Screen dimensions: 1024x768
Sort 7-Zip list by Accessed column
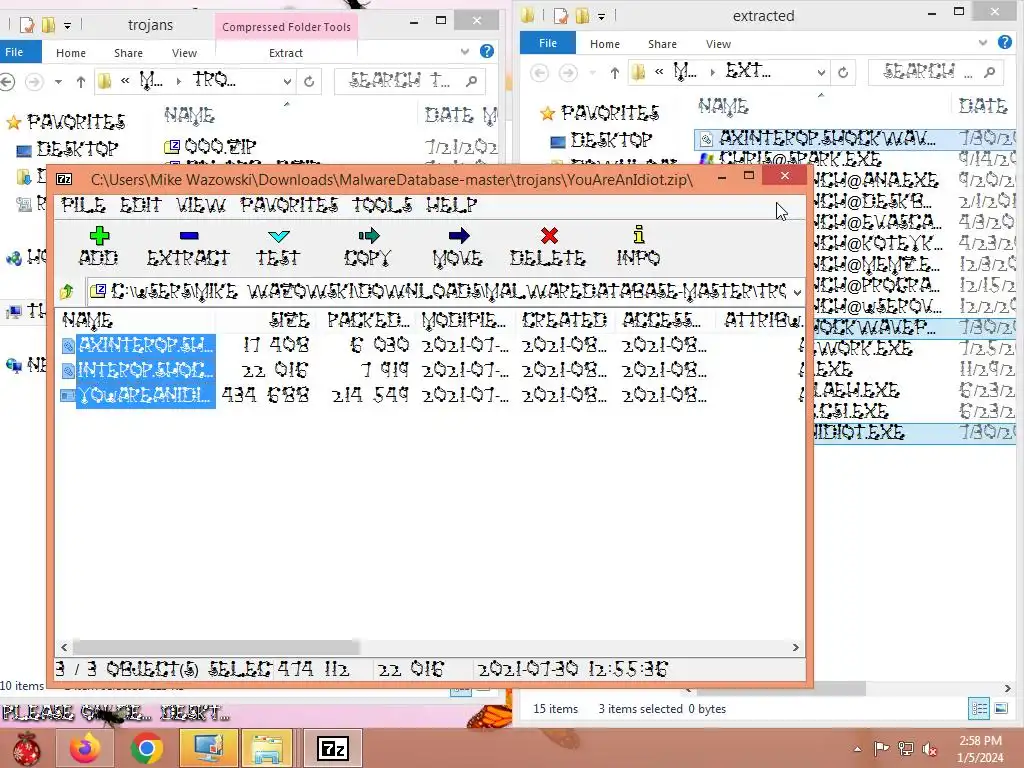(662, 320)
